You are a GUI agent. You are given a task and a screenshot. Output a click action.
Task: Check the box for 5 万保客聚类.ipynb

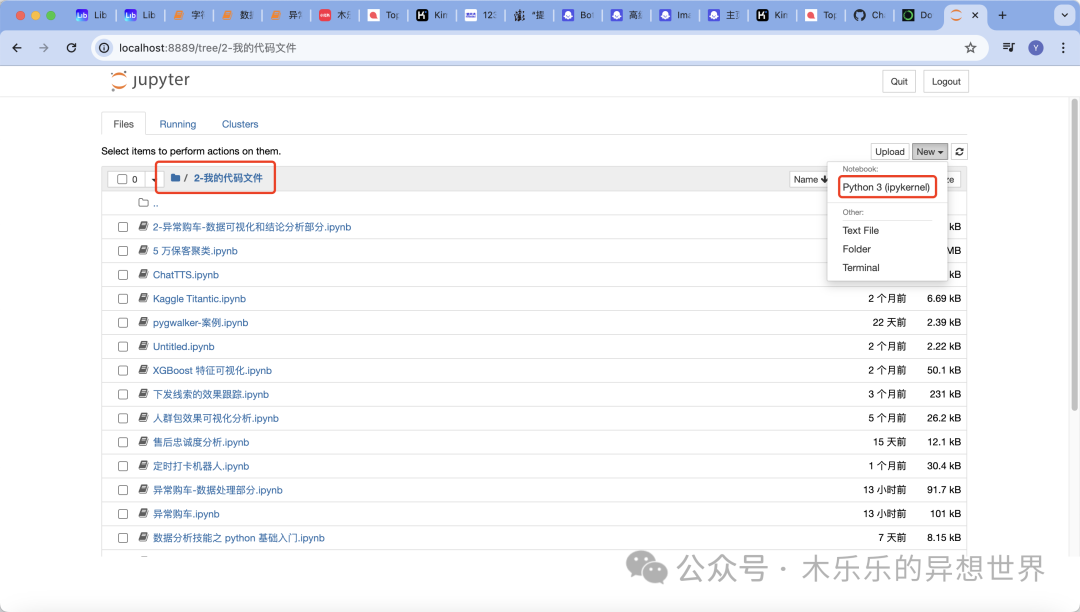[x=123, y=251]
